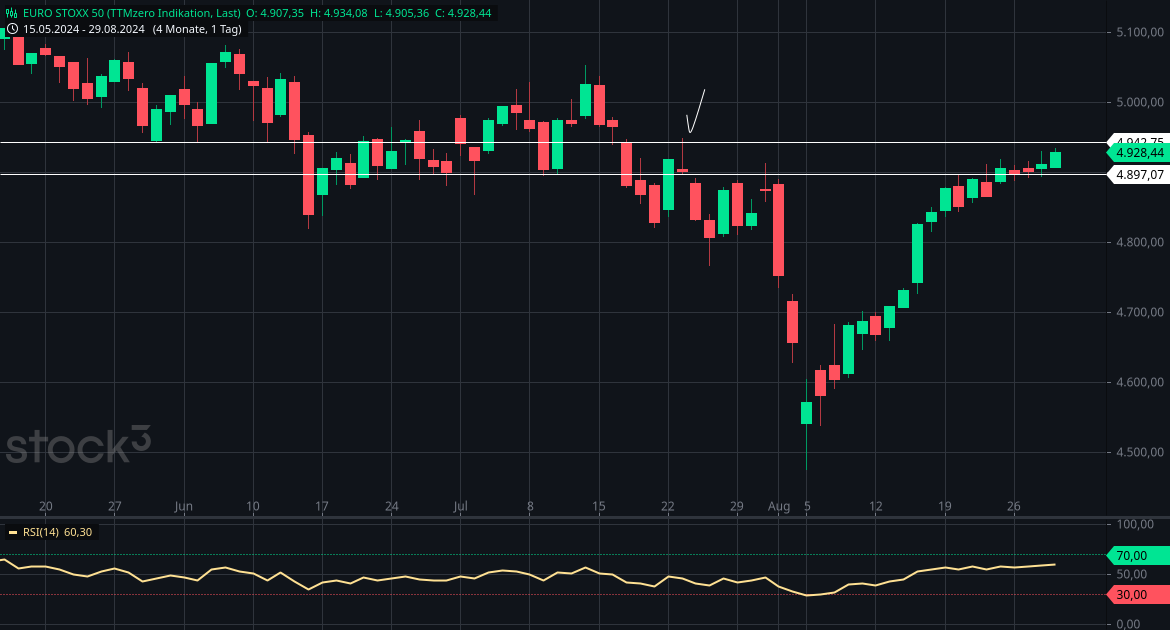Click the date label 12 on time axis
This screenshot has height=630, width=1170.
pyautogui.click(x=875, y=506)
